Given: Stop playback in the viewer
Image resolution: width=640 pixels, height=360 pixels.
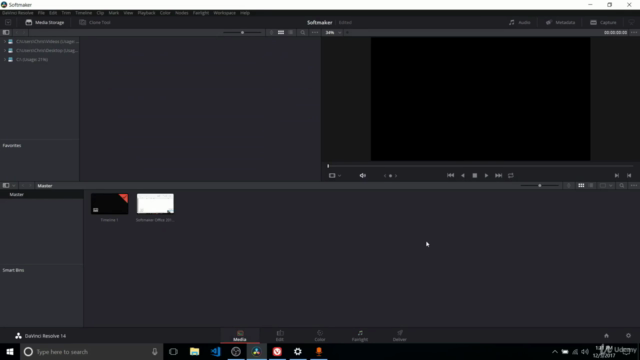Looking at the screenshot, I should [x=475, y=176].
